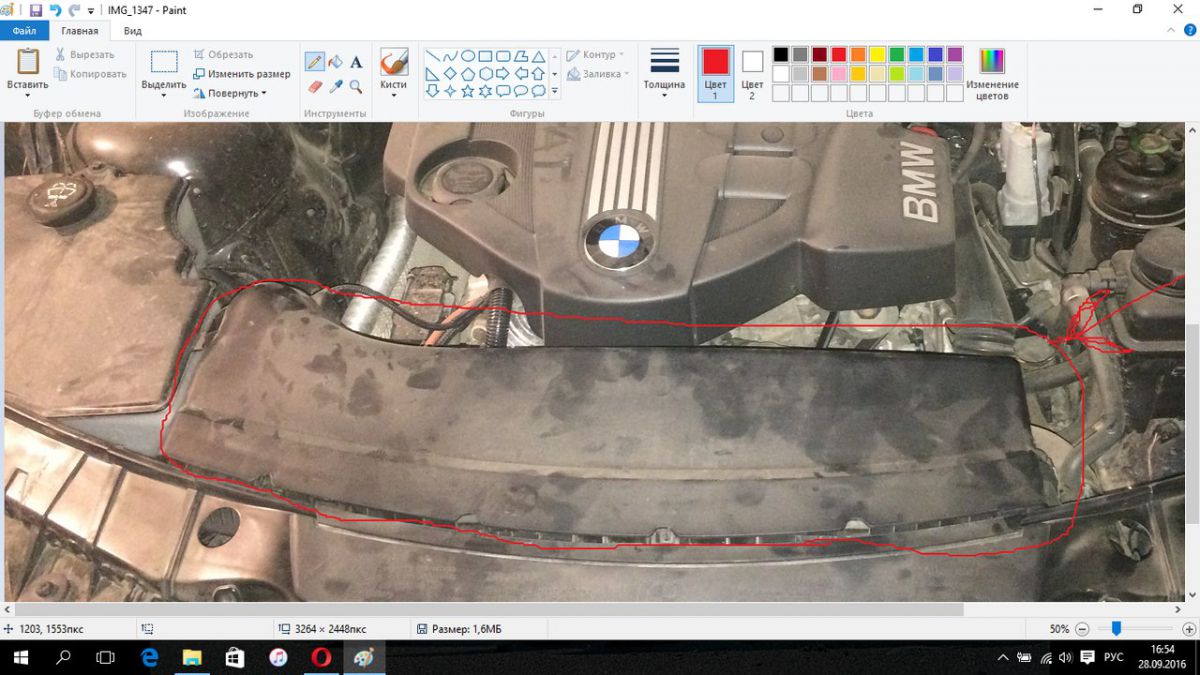The height and width of the screenshot is (675, 1200).
Task: Click the Вырезать cut button
Action: tap(85, 55)
